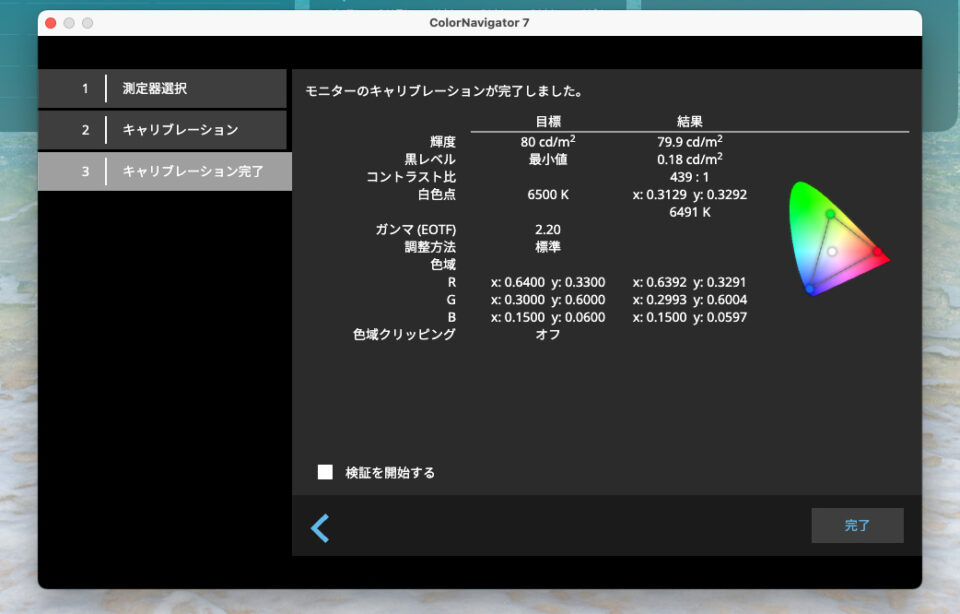960x614 pixels.
Task: Click the 79.9 cd/m² luminance result
Action: (x=690, y=141)
